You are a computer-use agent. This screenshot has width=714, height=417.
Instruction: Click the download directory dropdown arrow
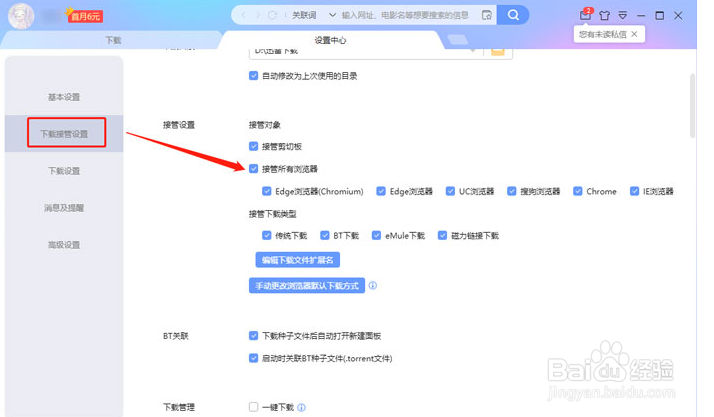pyautogui.click(x=474, y=51)
